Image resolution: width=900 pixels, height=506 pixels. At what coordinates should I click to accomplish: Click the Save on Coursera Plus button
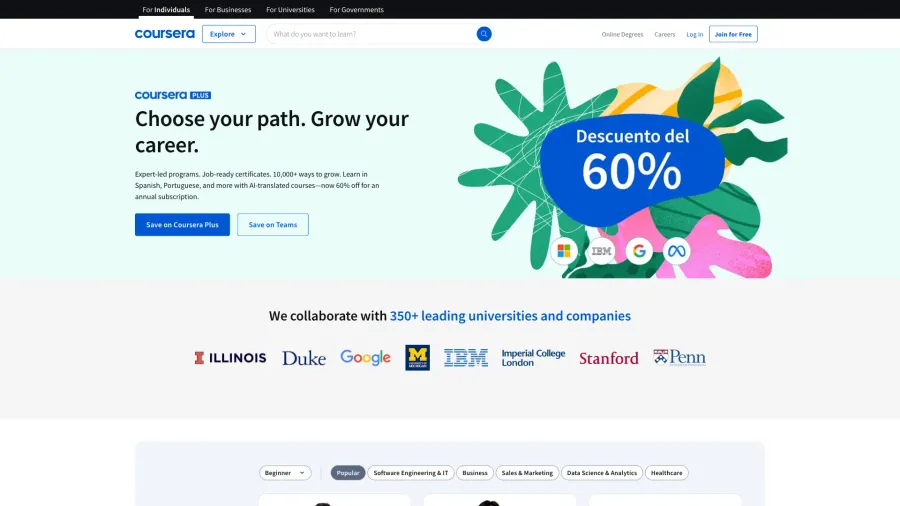point(182,224)
